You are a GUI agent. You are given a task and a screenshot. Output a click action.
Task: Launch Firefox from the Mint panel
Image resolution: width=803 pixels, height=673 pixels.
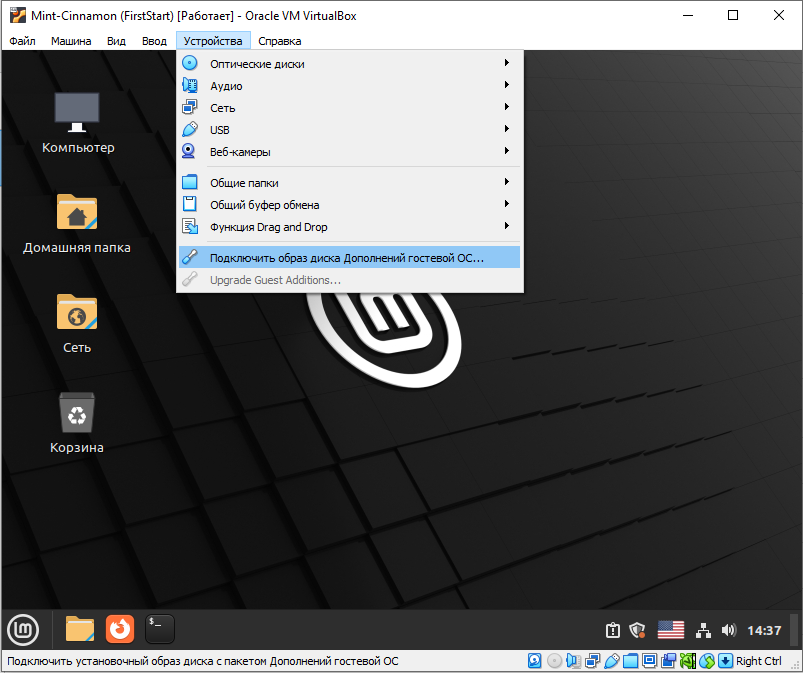(x=120, y=629)
